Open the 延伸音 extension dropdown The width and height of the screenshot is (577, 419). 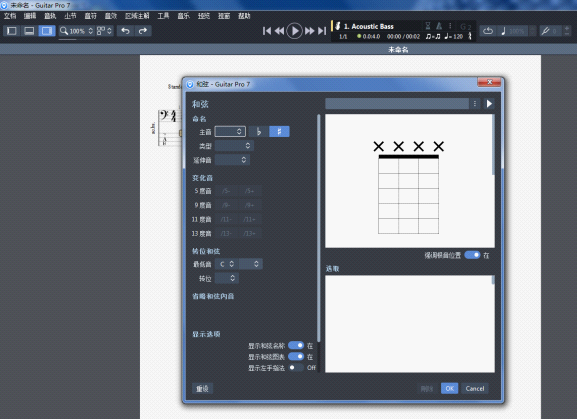(232, 160)
